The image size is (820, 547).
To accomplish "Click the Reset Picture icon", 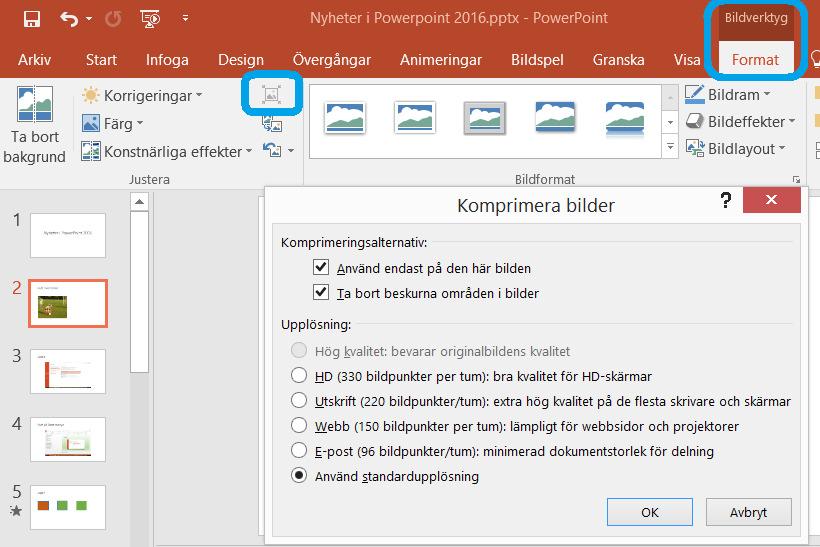I will pyautogui.click(x=272, y=151).
